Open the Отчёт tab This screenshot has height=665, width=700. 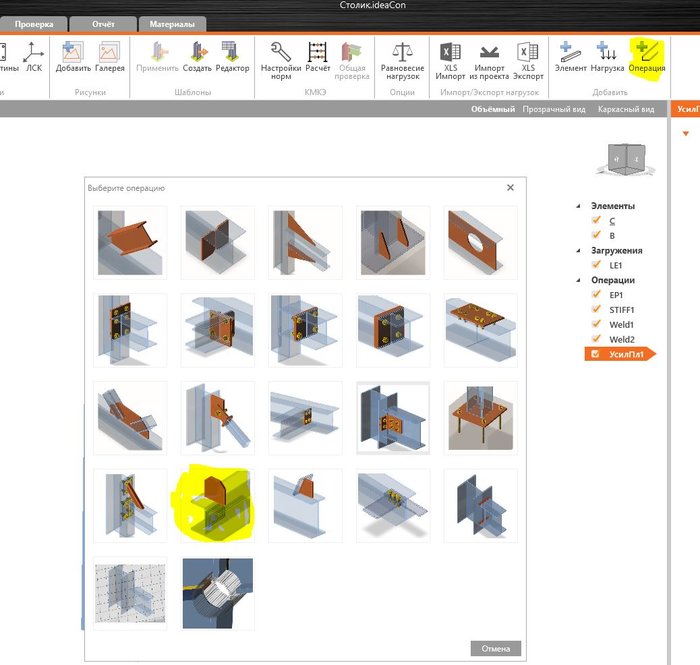(x=103, y=24)
